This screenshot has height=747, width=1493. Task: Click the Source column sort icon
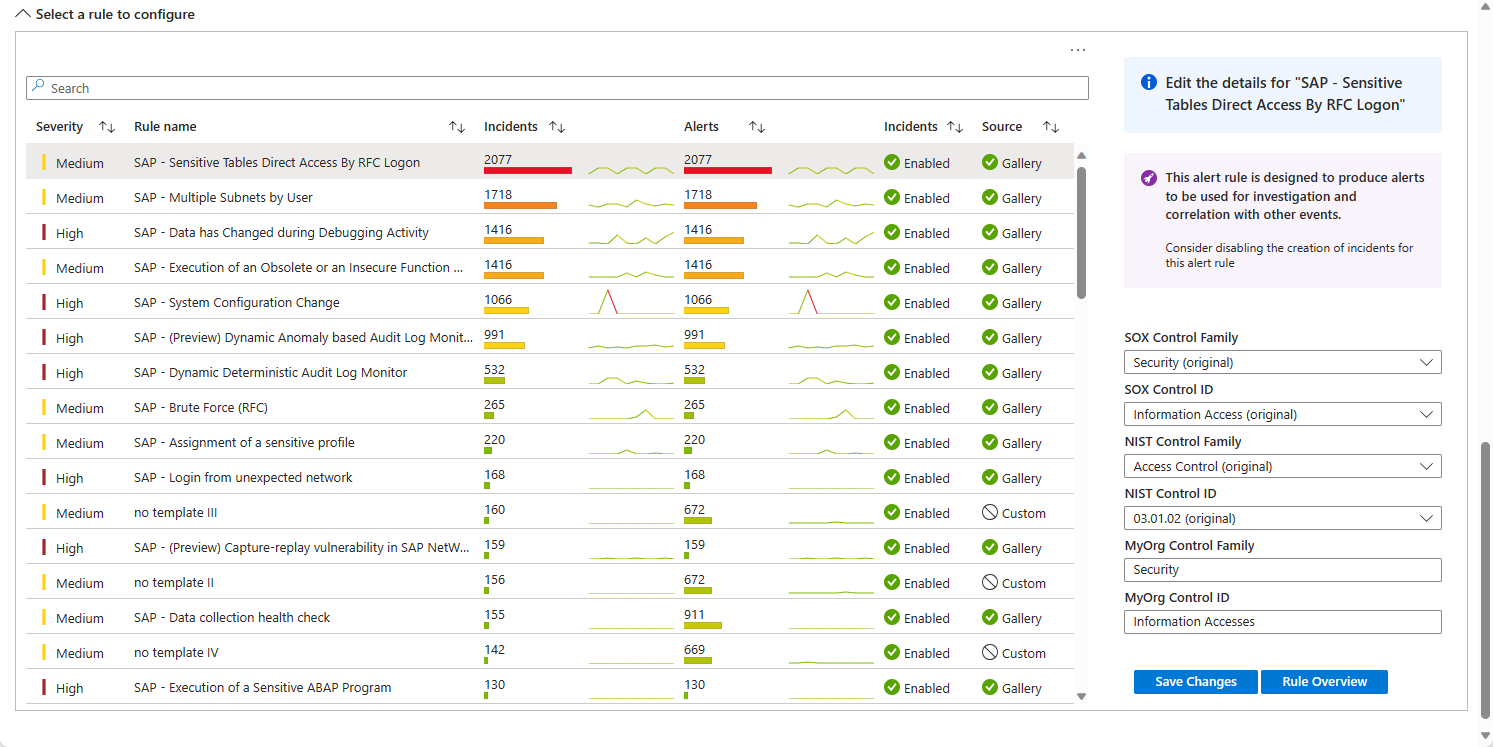point(1050,127)
